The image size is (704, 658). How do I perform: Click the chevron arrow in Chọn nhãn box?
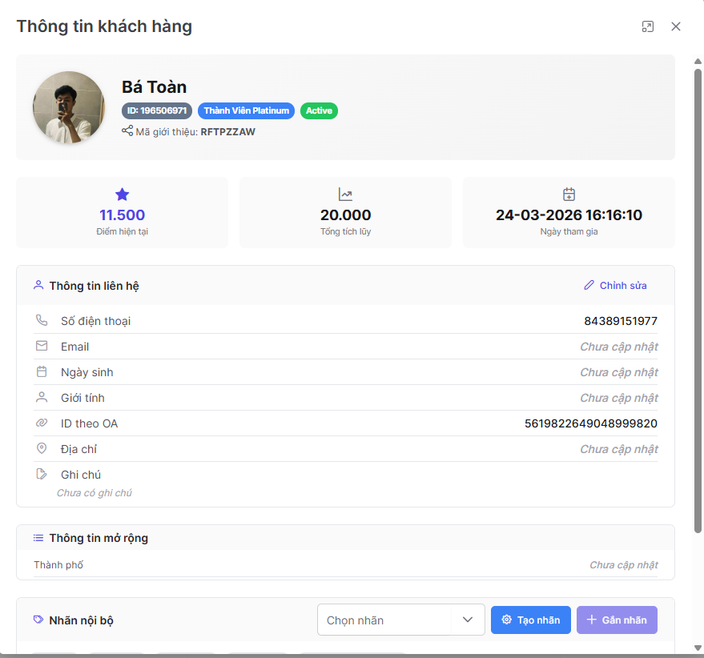coord(467,620)
